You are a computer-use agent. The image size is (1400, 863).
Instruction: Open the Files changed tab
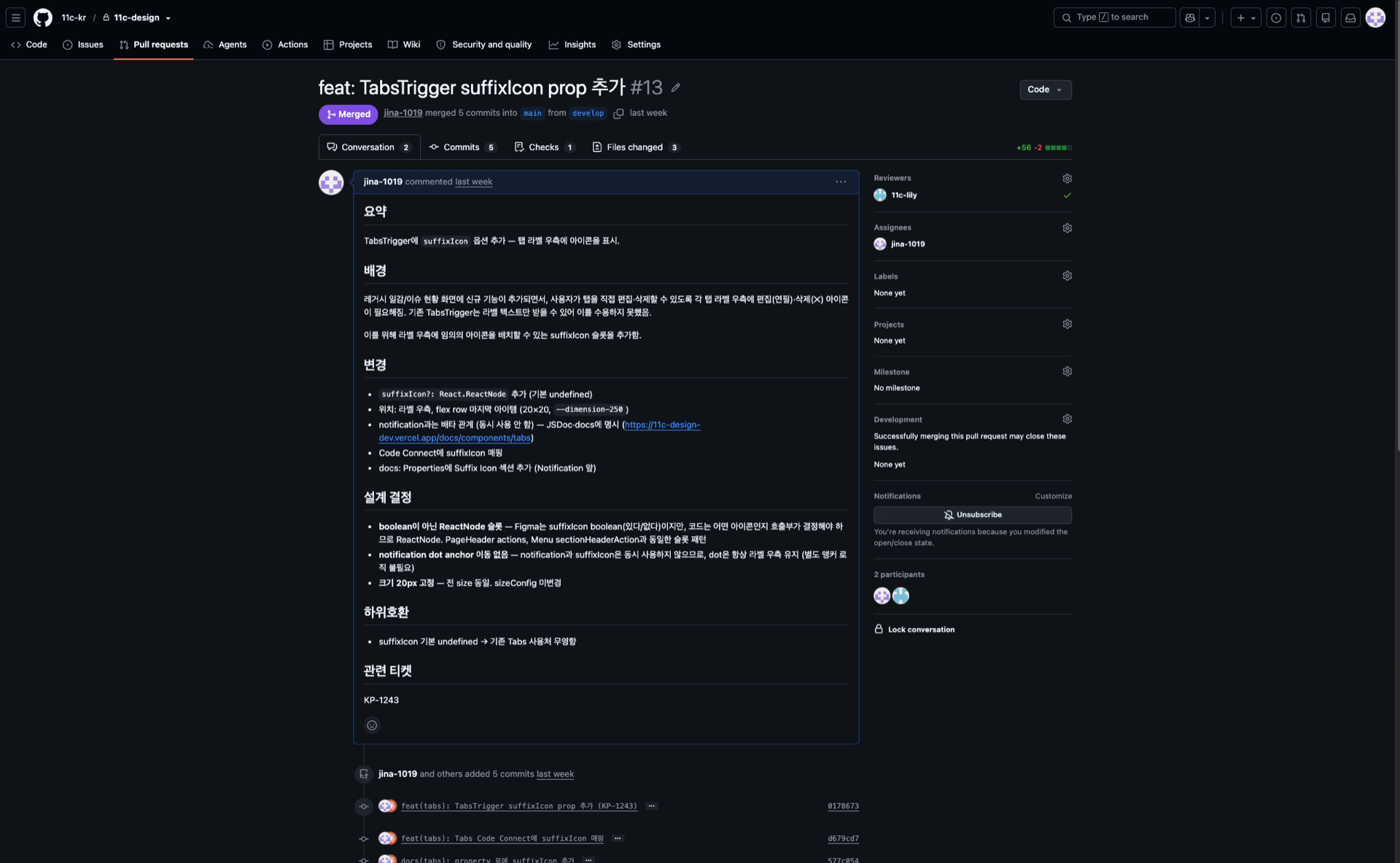[x=635, y=147]
